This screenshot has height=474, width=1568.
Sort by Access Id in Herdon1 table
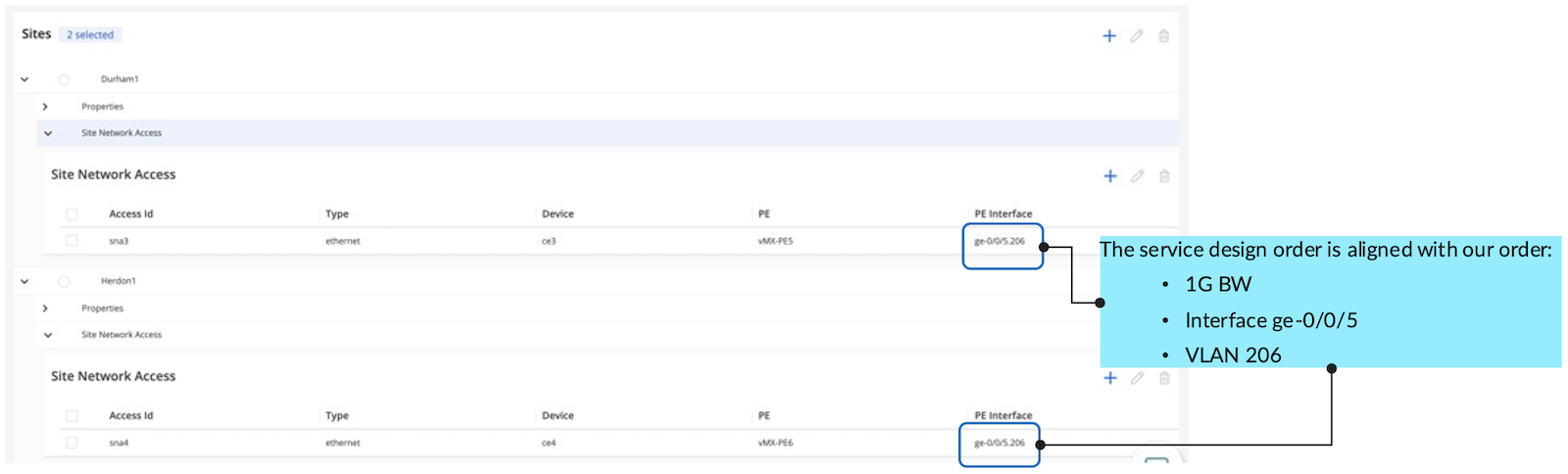[x=131, y=415]
